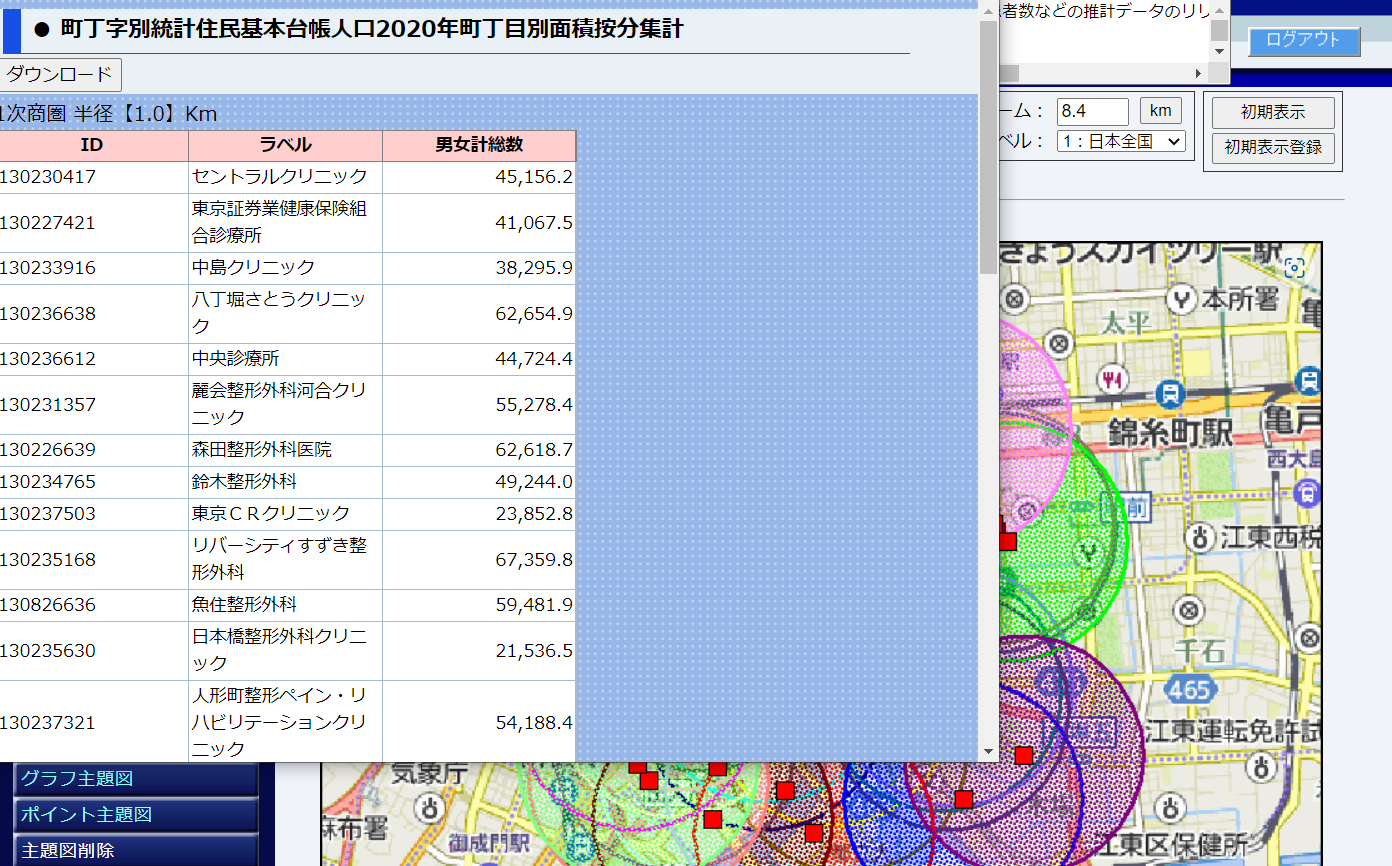This screenshot has width=1392, height=866.
Task: Click the icon below 江東運転免許 label
Action: click(x=1262, y=767)
